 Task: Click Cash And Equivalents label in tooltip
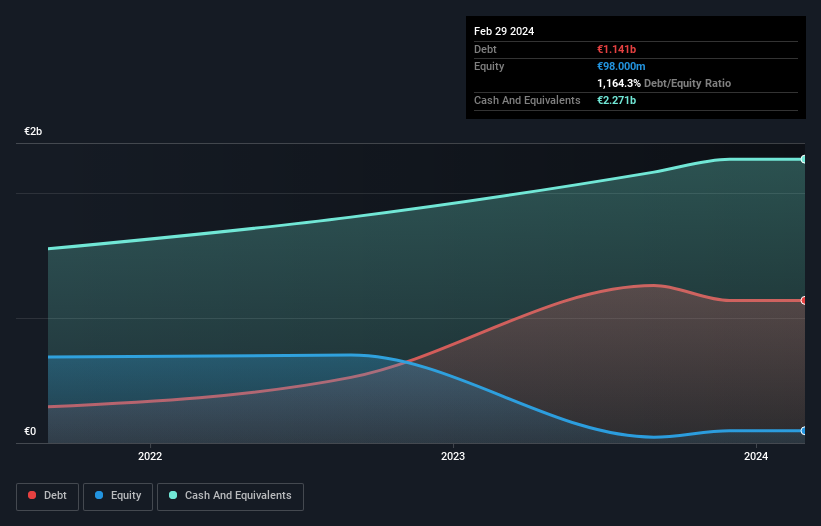tap(527, 100)
